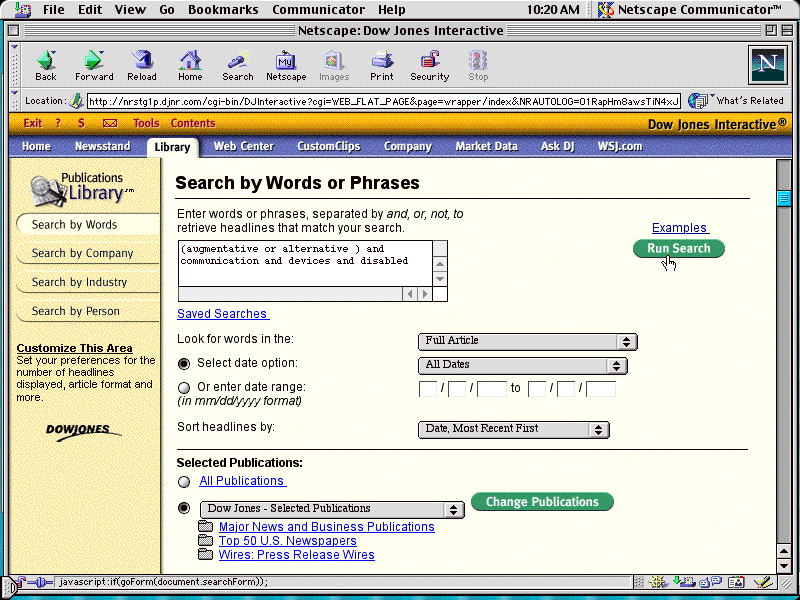Click in the search words text box

[x=306, y=263]
